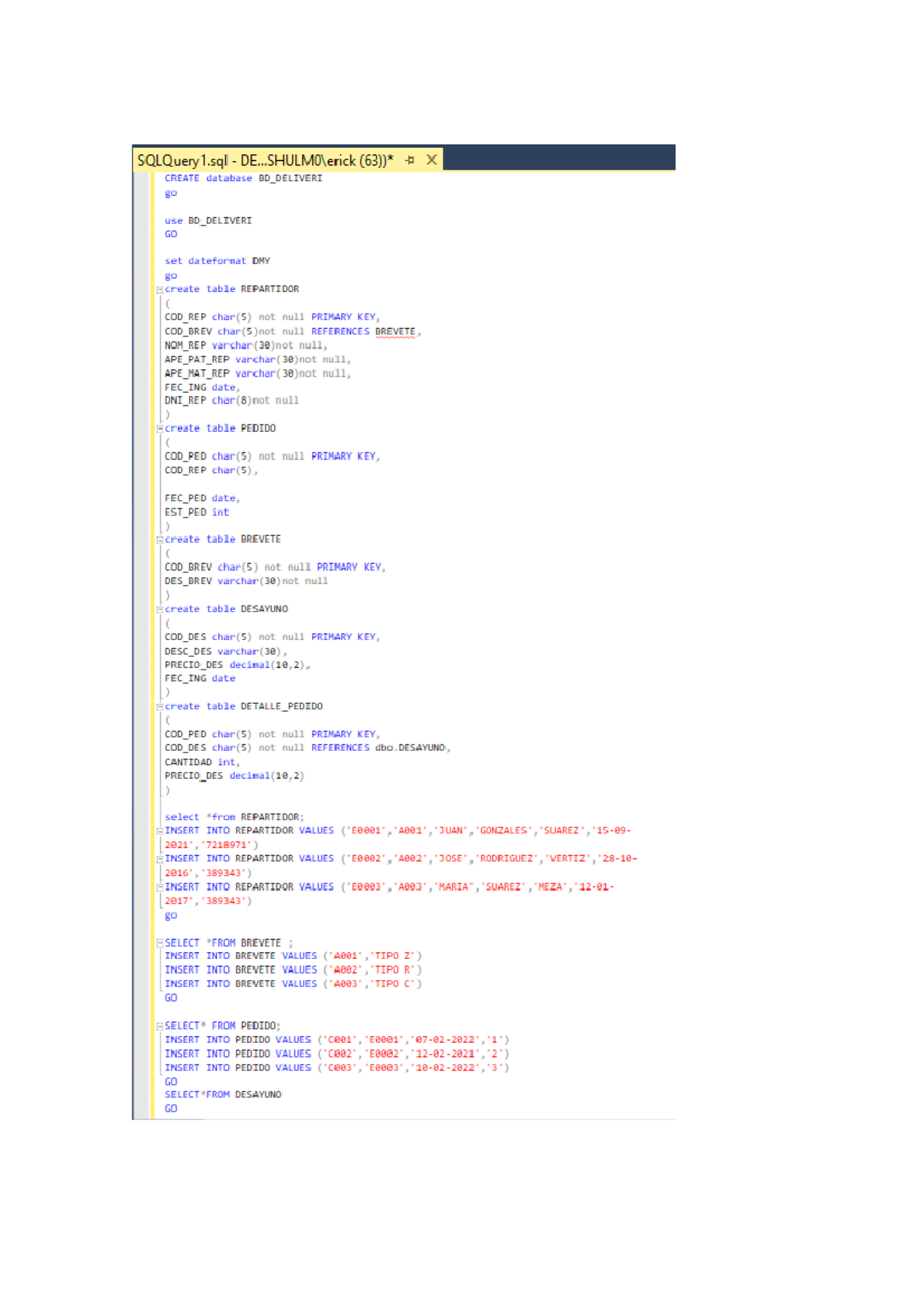This screenshot has width=924, height=1308.
Task: Collapse the create table DESAYUNO block
Action: [x=159, y=609]
